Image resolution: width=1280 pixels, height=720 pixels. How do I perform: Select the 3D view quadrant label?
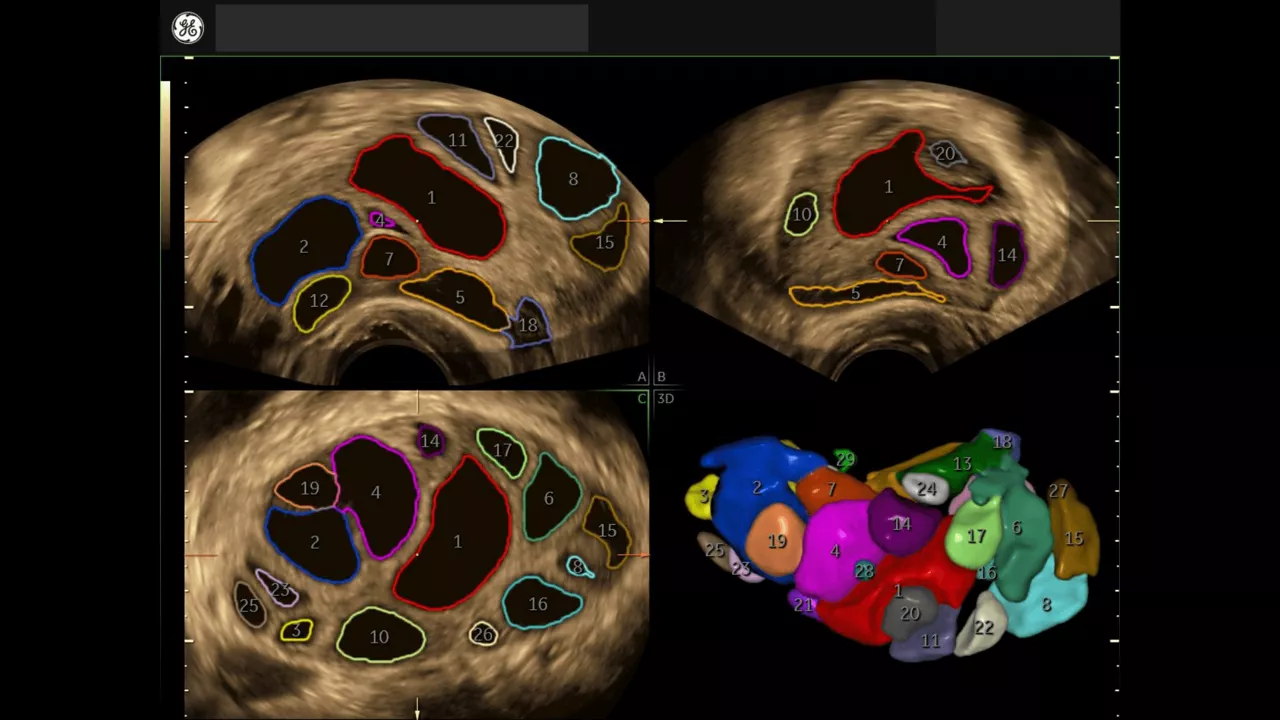[x=665, y=398]
